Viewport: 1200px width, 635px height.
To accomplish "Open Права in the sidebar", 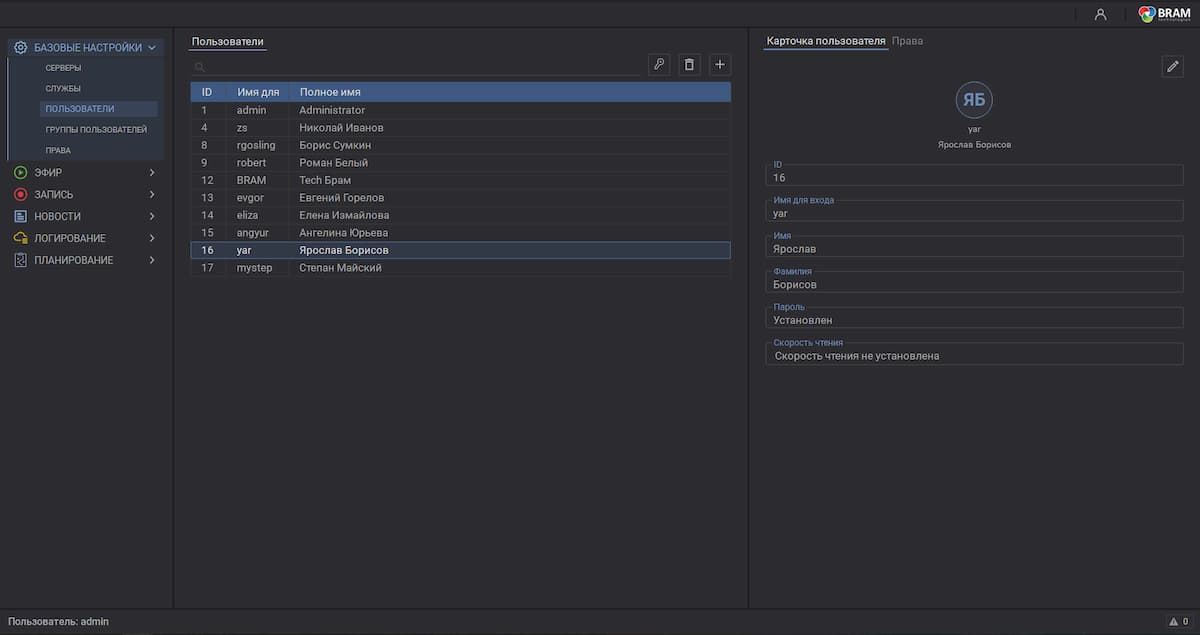I will click(58, 150).
